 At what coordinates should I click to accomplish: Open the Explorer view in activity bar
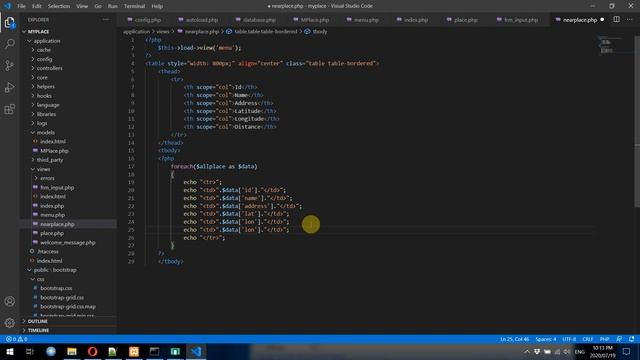coord(9,22)
